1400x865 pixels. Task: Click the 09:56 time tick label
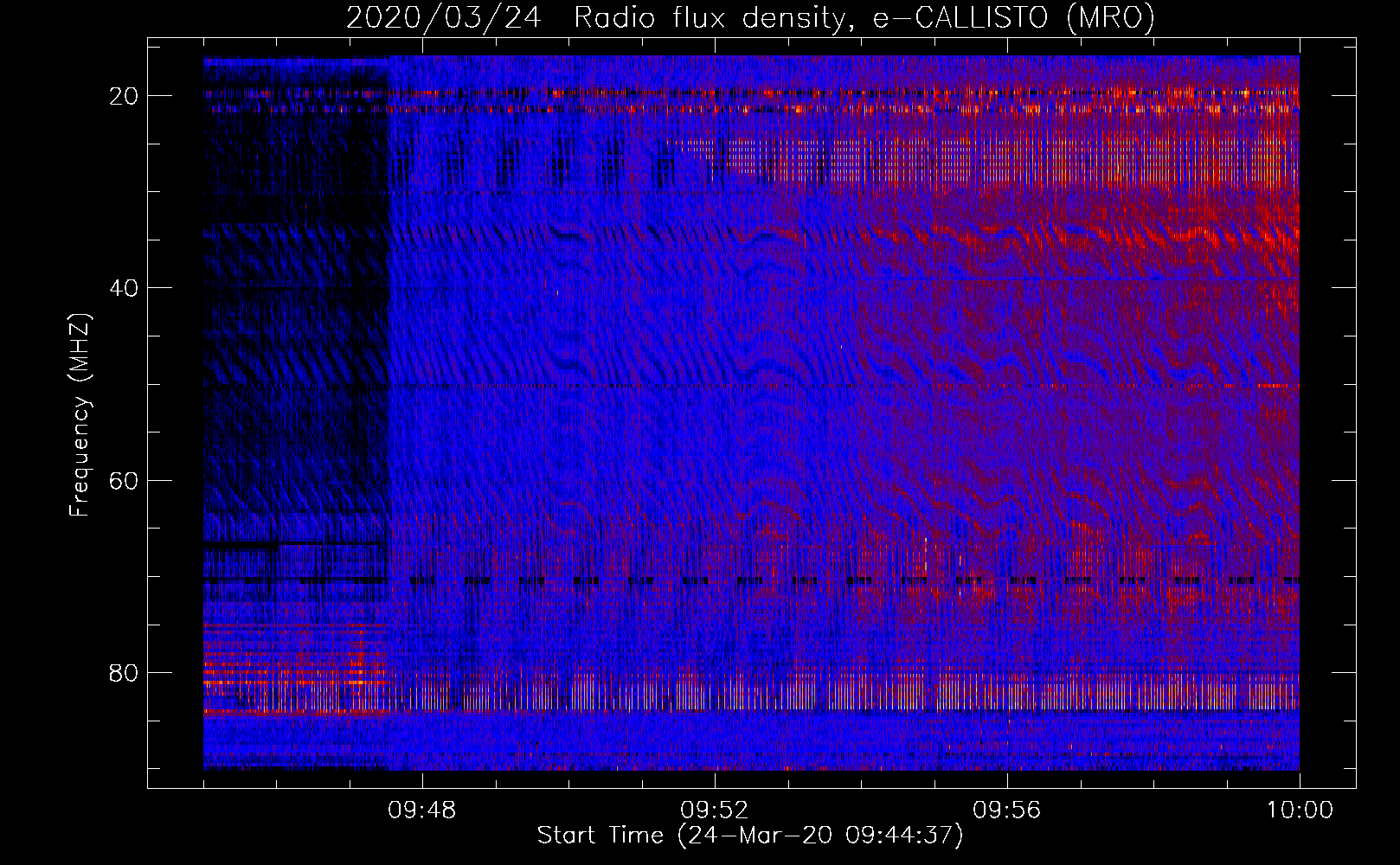coord(1006,811)
